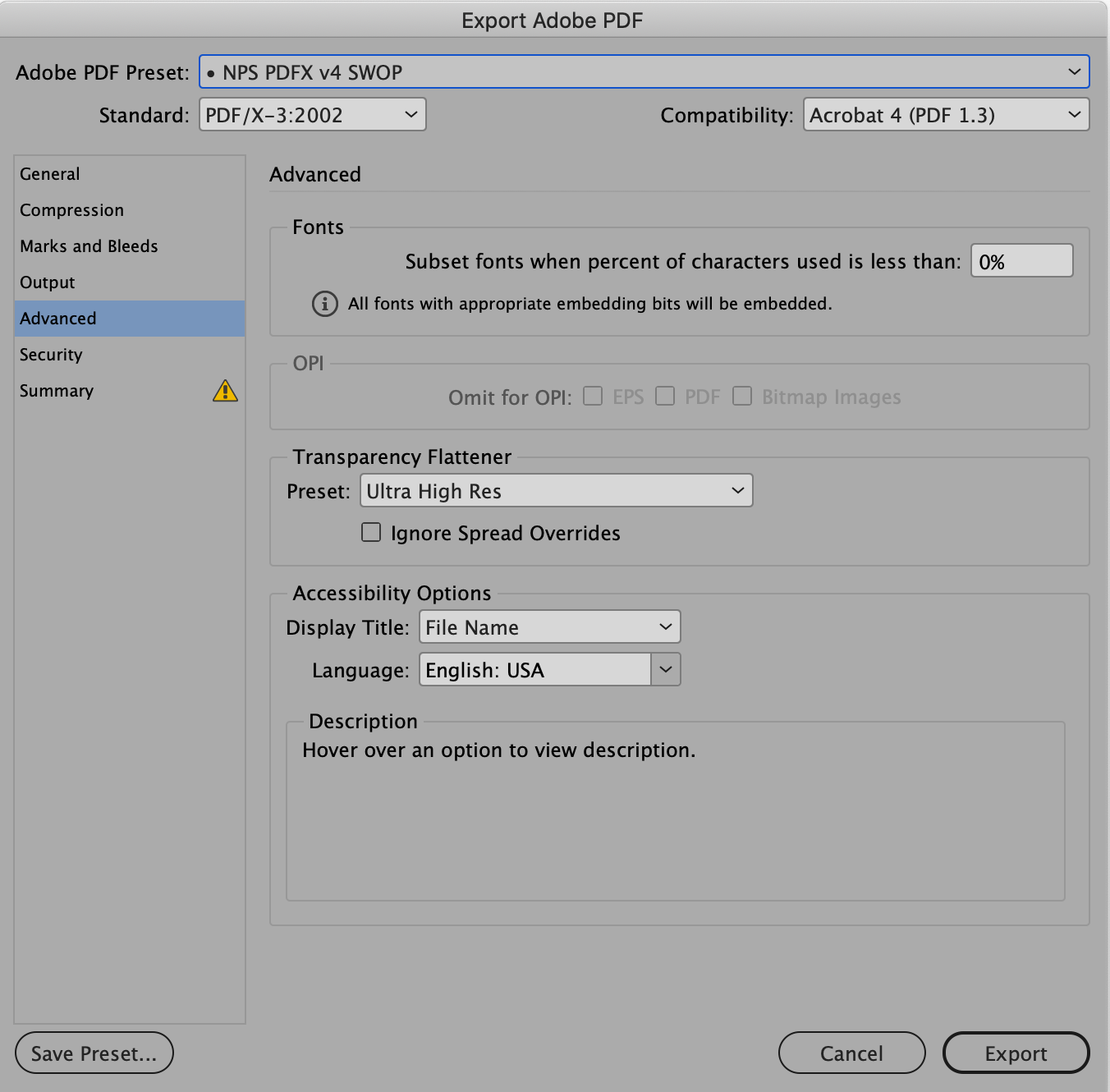
Task: Open the Marks and Bleeds panel
Action: (x=88, y=245)
